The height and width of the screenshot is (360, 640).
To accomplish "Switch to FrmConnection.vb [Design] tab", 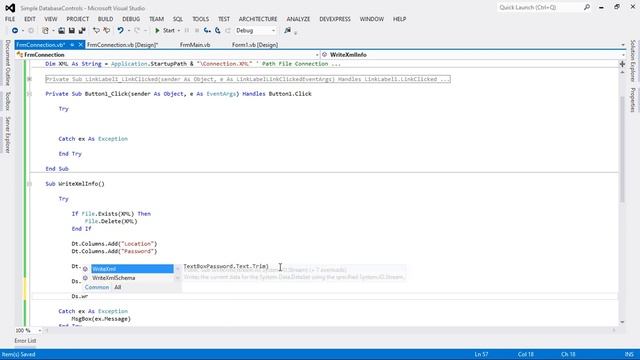I will coord(122,45).
